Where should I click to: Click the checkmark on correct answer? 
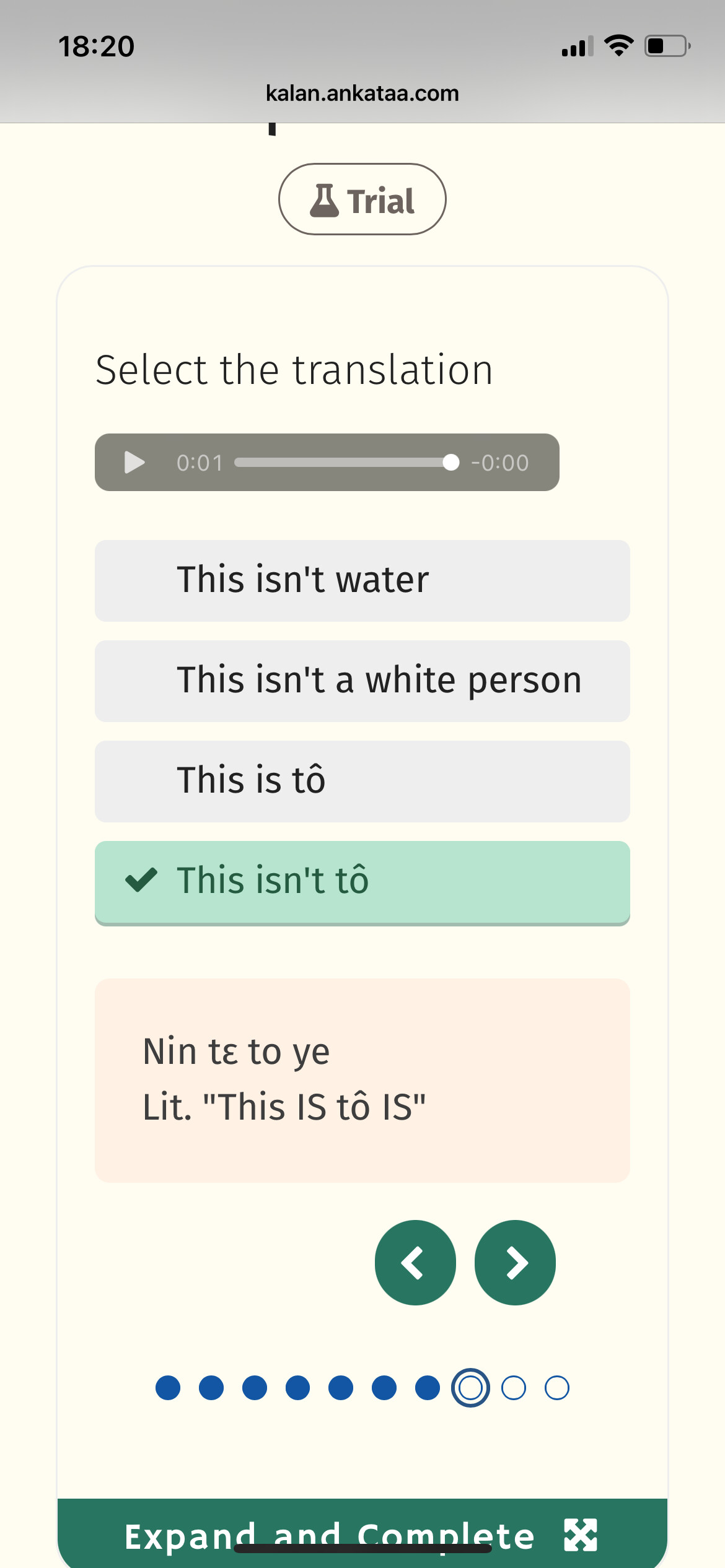pos(141,880)
